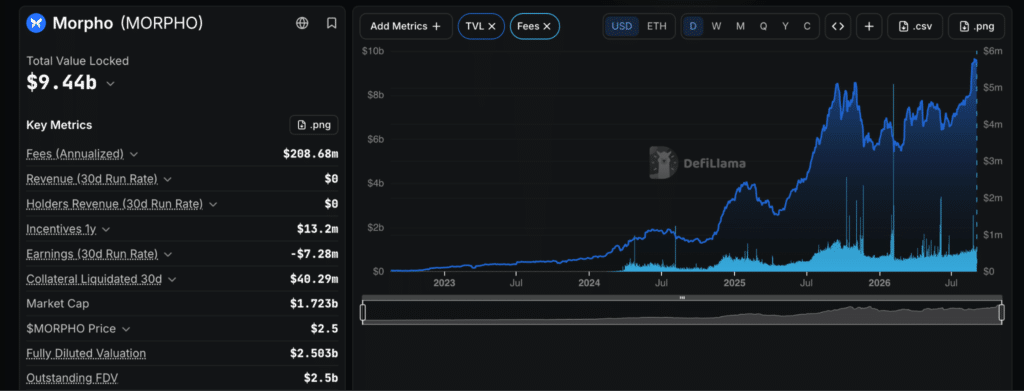
Task: Click the $10b axis label
Action: point(373,51)
